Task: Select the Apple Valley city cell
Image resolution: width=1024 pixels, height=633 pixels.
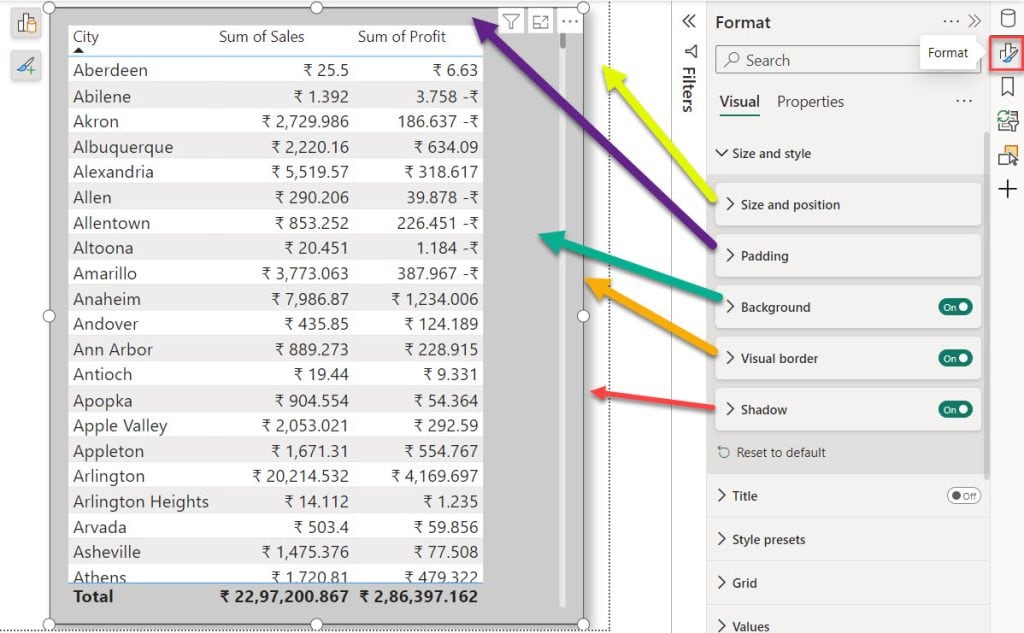Action: pos(120,426)
